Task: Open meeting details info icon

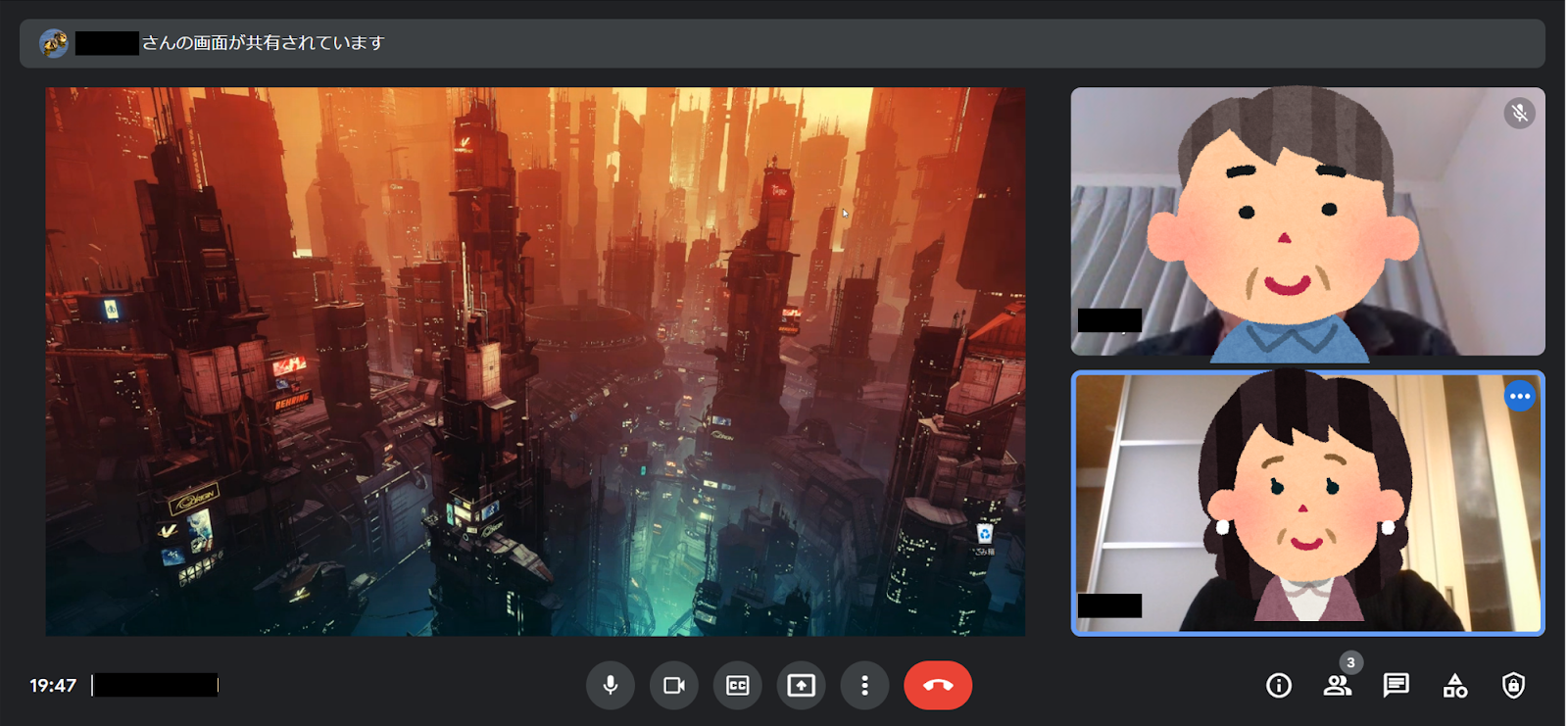Action: (1279, 685)
